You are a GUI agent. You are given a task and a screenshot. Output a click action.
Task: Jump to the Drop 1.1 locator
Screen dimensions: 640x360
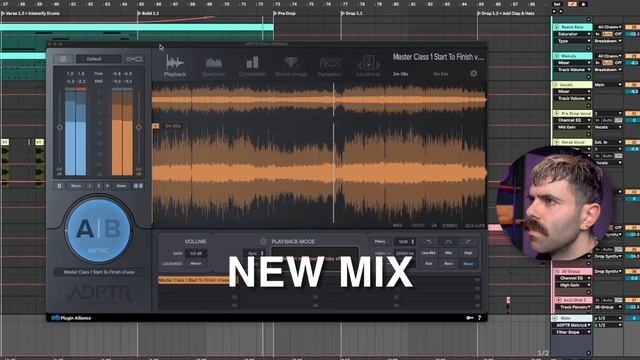[352, 13]
